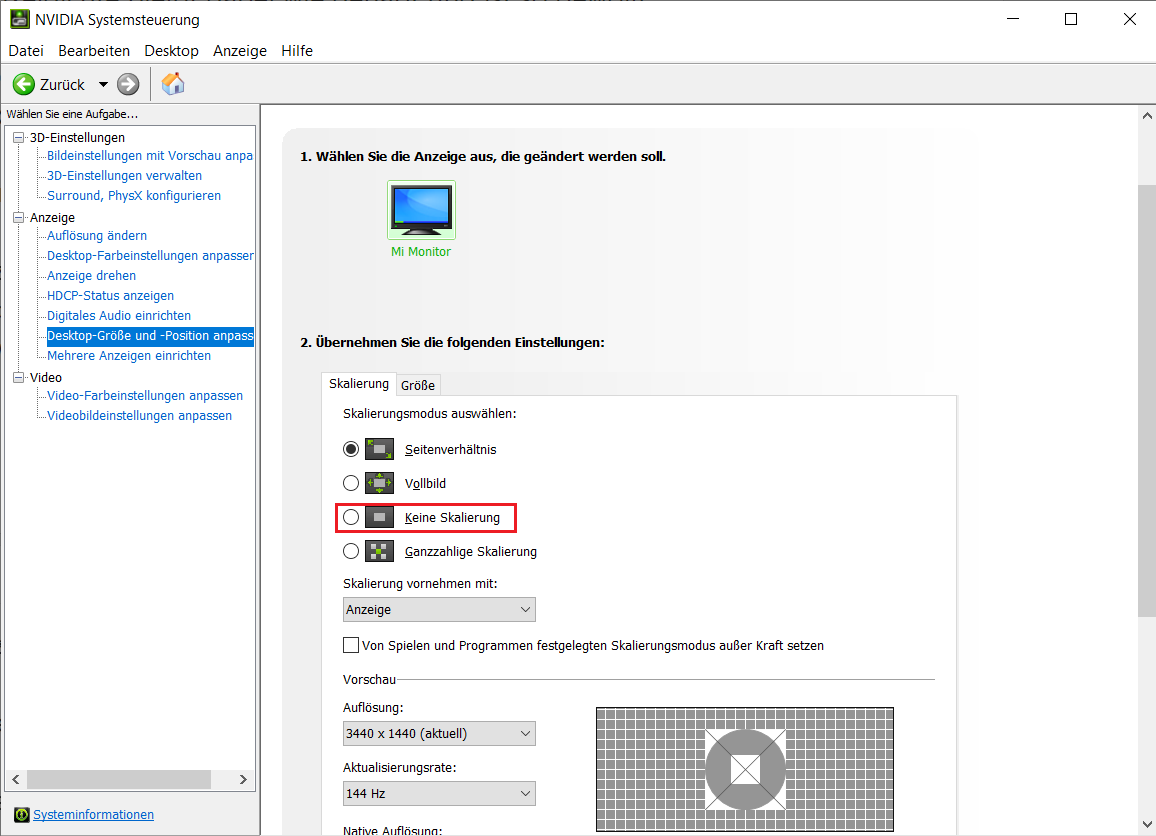Image resolution: width=1156 pixels, height=836 pixels.
Task: Open Video-Farbeinstellungen anpassen
Action: point(145,395)
